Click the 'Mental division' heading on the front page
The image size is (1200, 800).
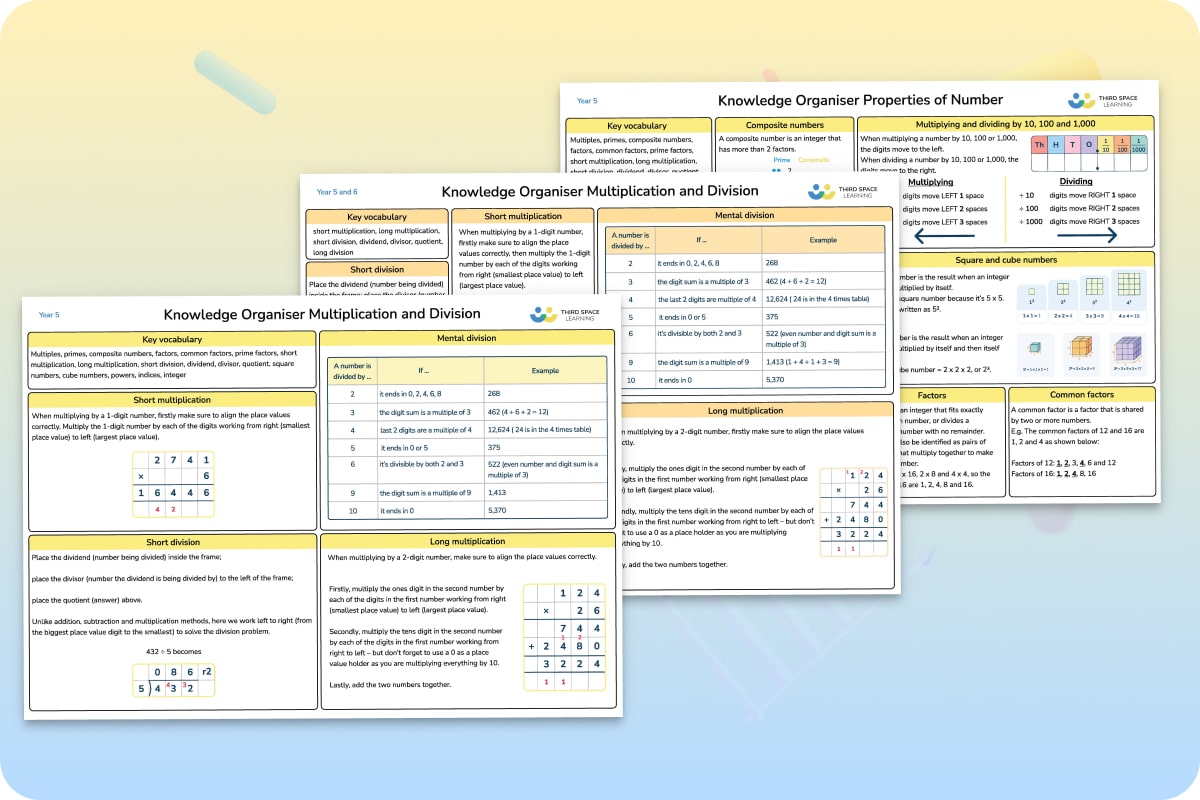(468, 340)
